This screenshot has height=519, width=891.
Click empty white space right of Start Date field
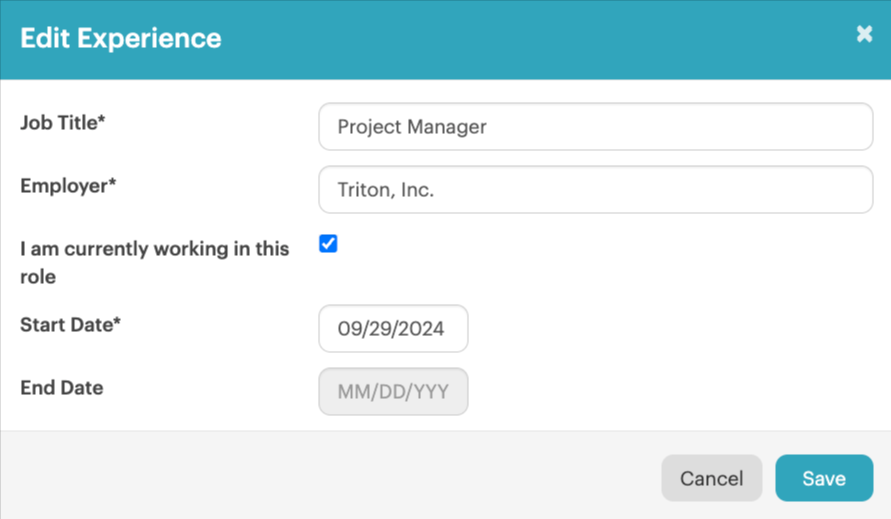pos(671,329)
